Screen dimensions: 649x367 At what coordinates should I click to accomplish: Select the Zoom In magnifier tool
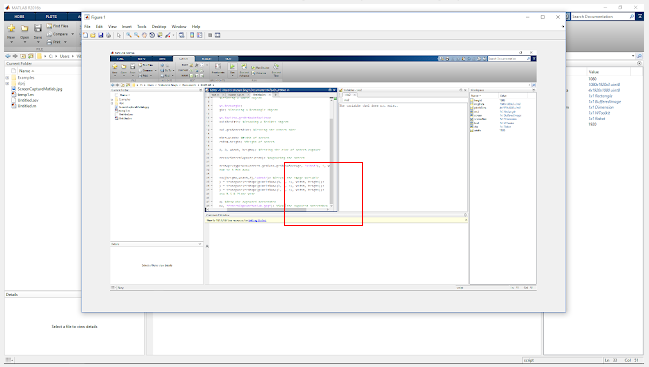click(x=129, y=35)
